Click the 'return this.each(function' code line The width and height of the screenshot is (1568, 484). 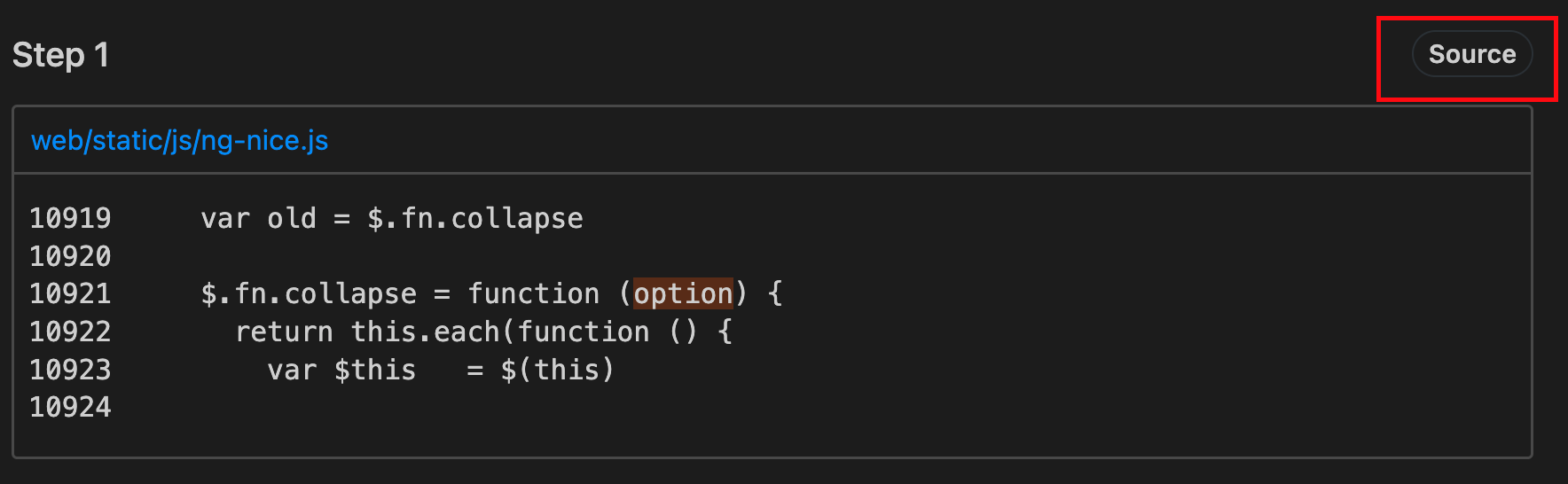click(483, 332)
